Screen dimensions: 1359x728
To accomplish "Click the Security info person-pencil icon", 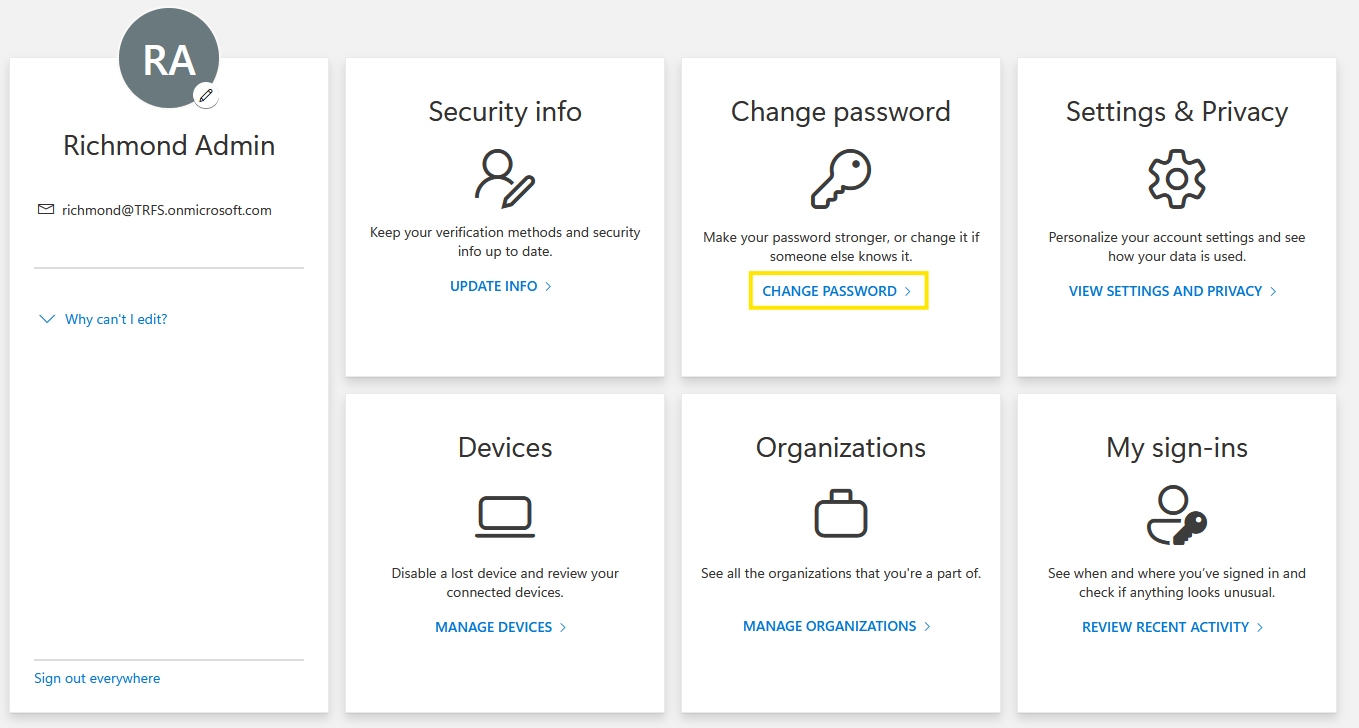I will point(504,178).
